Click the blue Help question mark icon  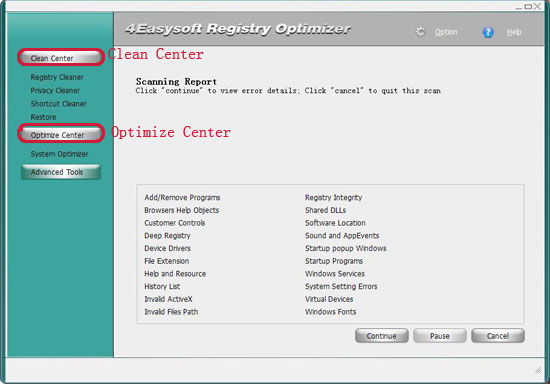(x=488, y=32)
